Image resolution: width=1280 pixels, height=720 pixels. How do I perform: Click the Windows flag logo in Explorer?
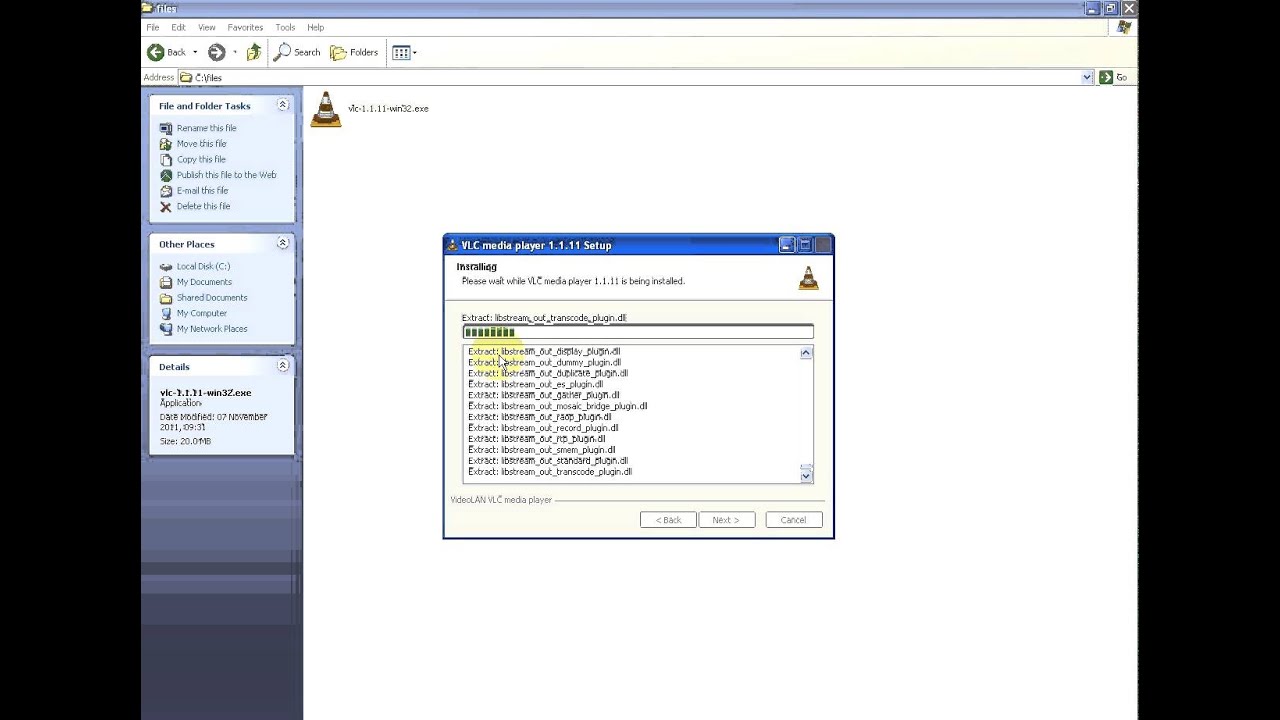point(1124,27)
